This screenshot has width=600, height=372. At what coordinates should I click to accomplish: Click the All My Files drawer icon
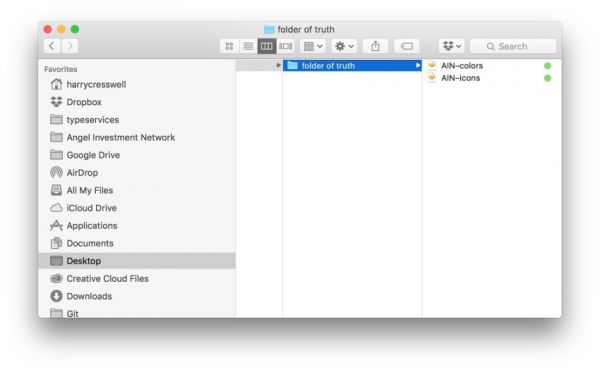click(x=56, y=190)
